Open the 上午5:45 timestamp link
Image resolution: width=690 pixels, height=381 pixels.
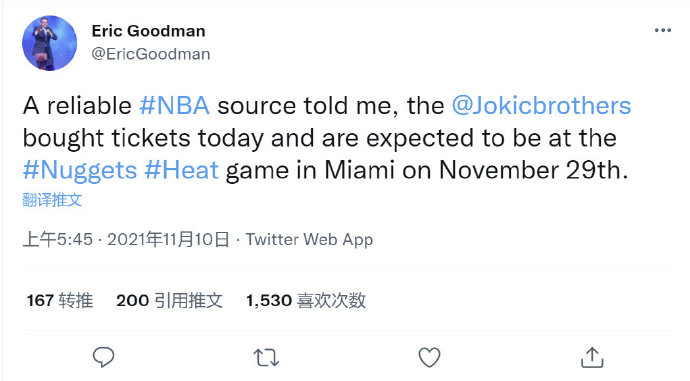pyautogui.click(x=58, y=239)
